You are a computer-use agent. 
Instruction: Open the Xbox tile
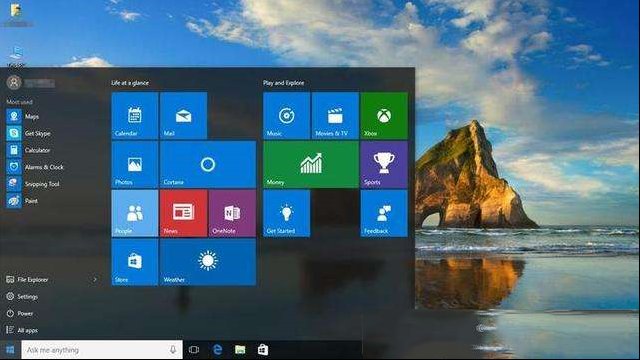point(384,116)
